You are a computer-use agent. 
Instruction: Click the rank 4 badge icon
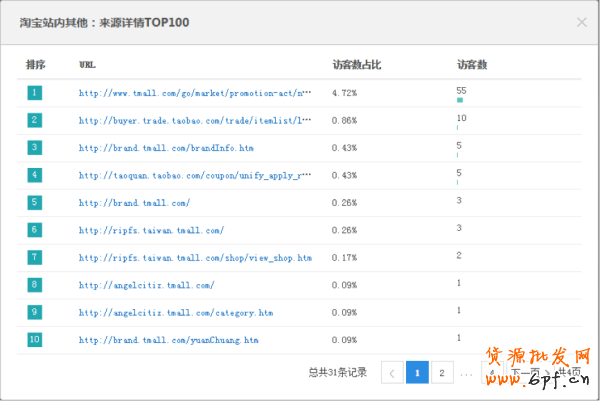pos(35,175)
